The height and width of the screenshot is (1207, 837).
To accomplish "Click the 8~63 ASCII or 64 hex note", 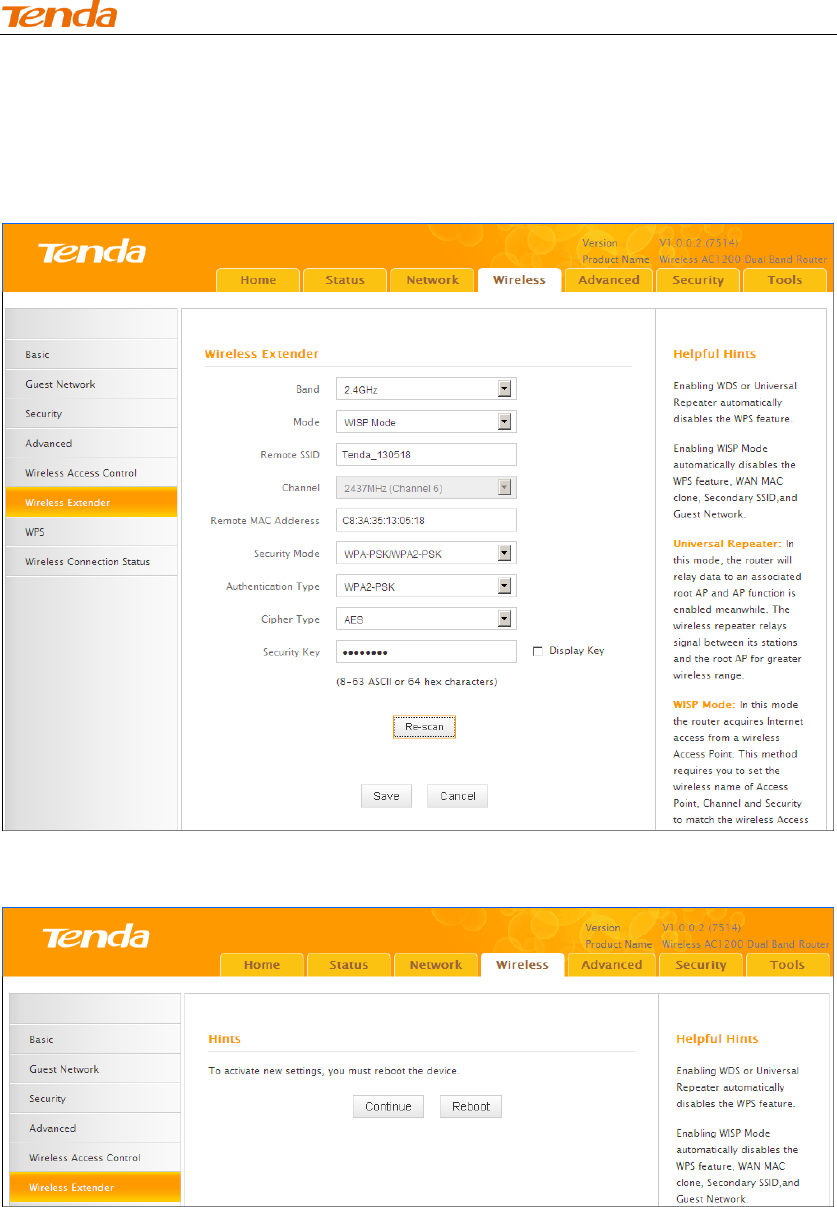I will click(416, 682).
